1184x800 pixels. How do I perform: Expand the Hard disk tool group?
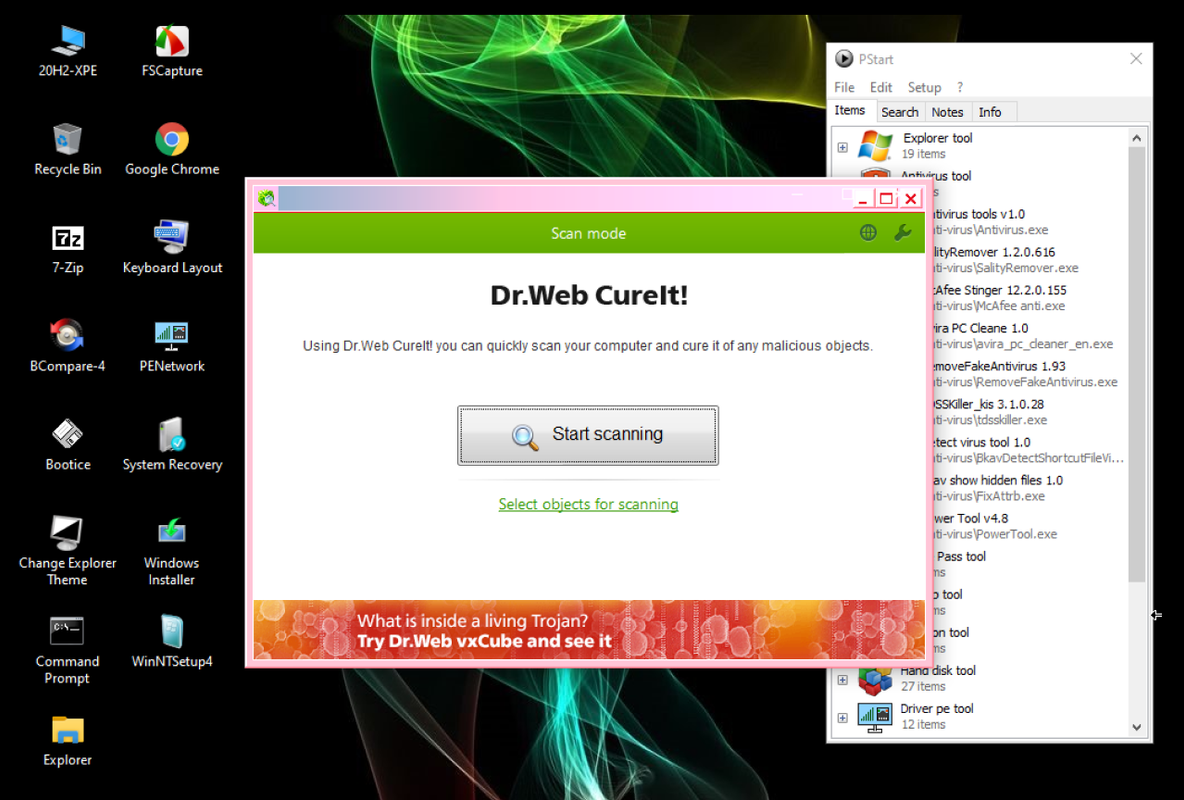[843, 680]
